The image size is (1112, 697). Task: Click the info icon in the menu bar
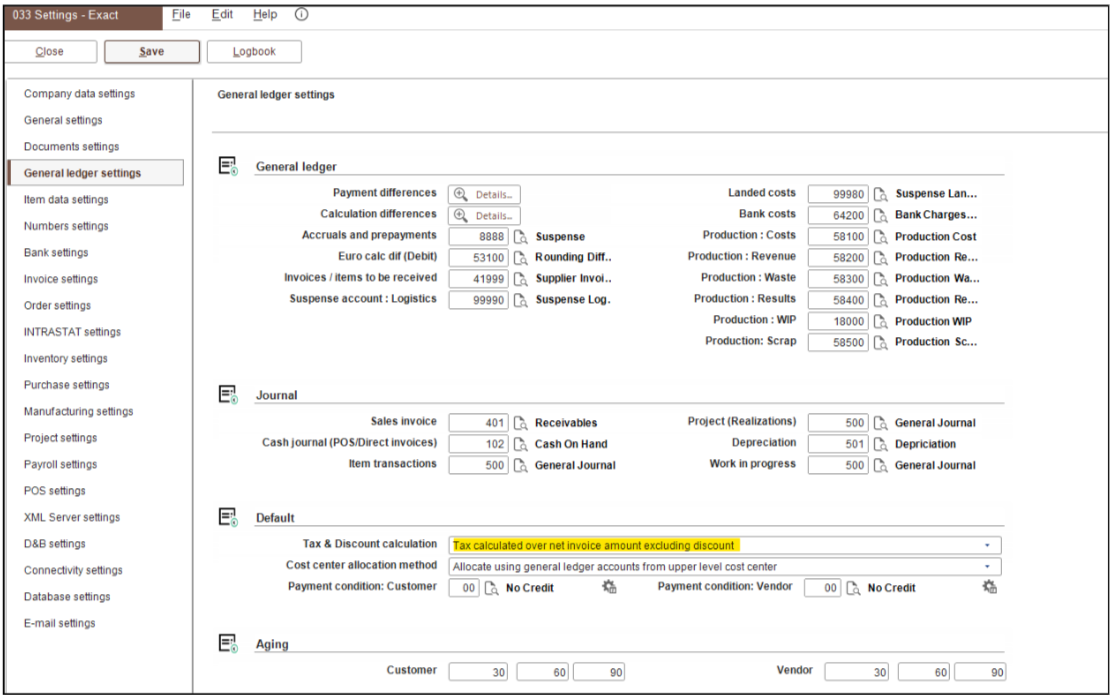point(302,15)
